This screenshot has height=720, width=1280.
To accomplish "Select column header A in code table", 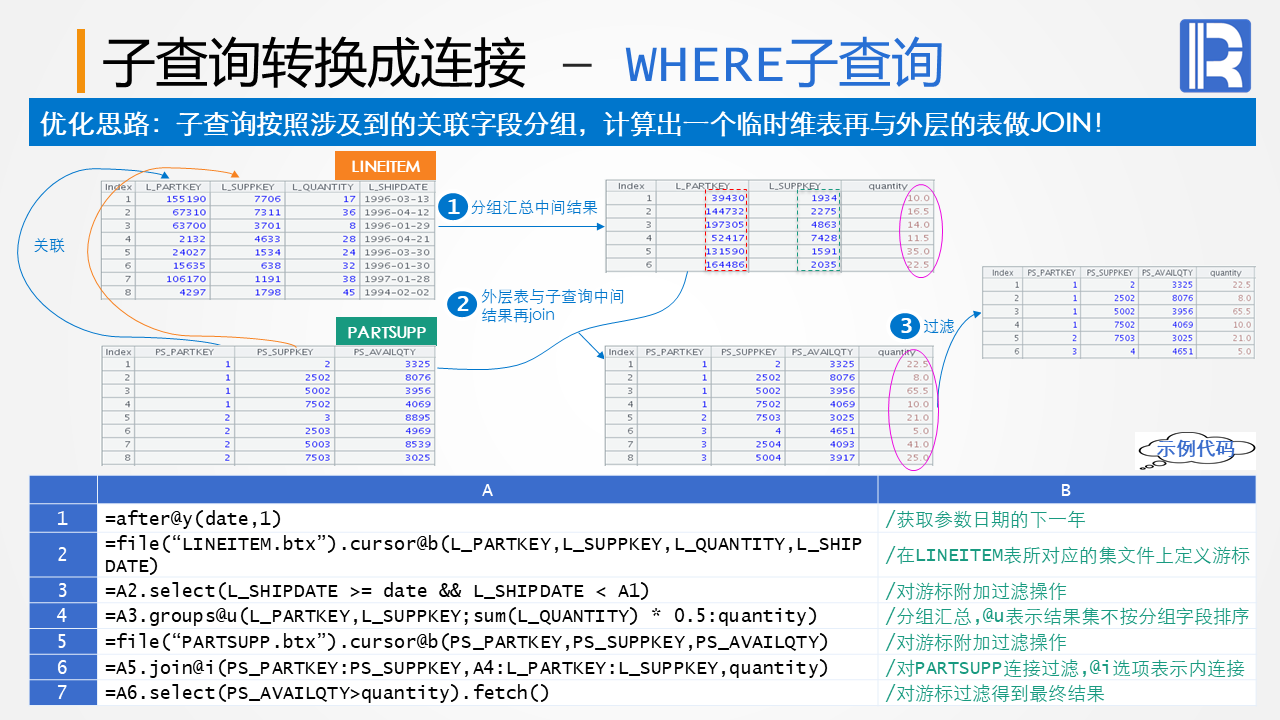I will (x=487, y=490).
